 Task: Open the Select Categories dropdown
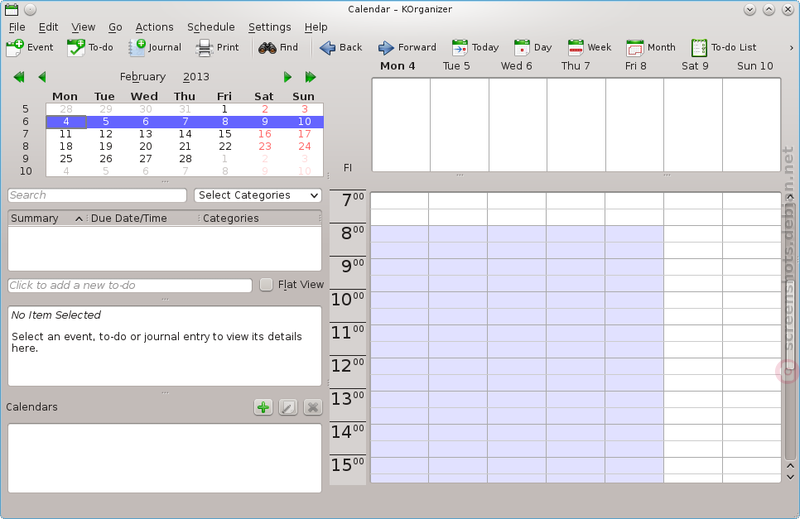click(x=258, y=195)
